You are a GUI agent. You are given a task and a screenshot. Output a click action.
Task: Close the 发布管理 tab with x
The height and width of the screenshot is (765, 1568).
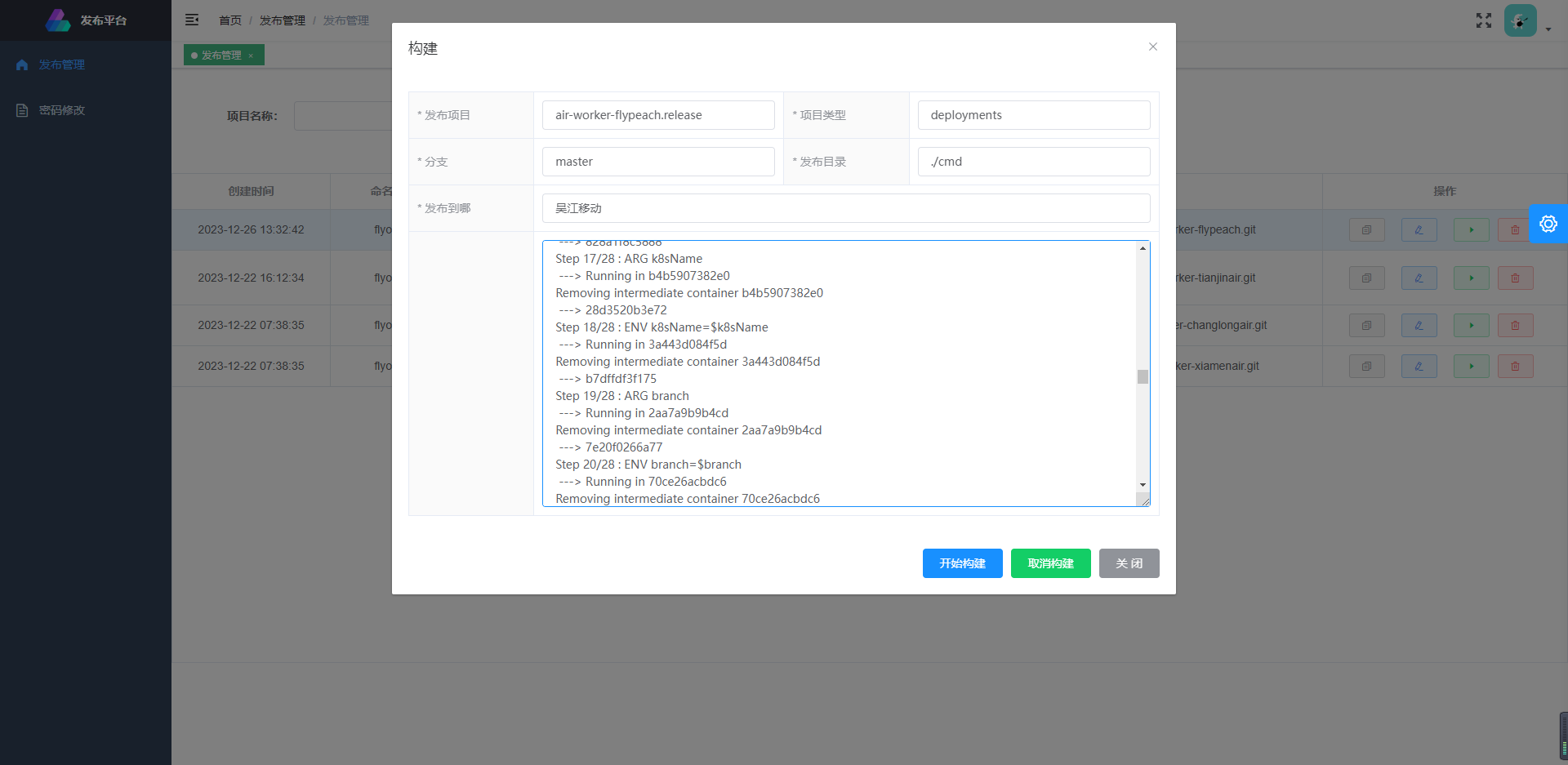pos(251,56)
